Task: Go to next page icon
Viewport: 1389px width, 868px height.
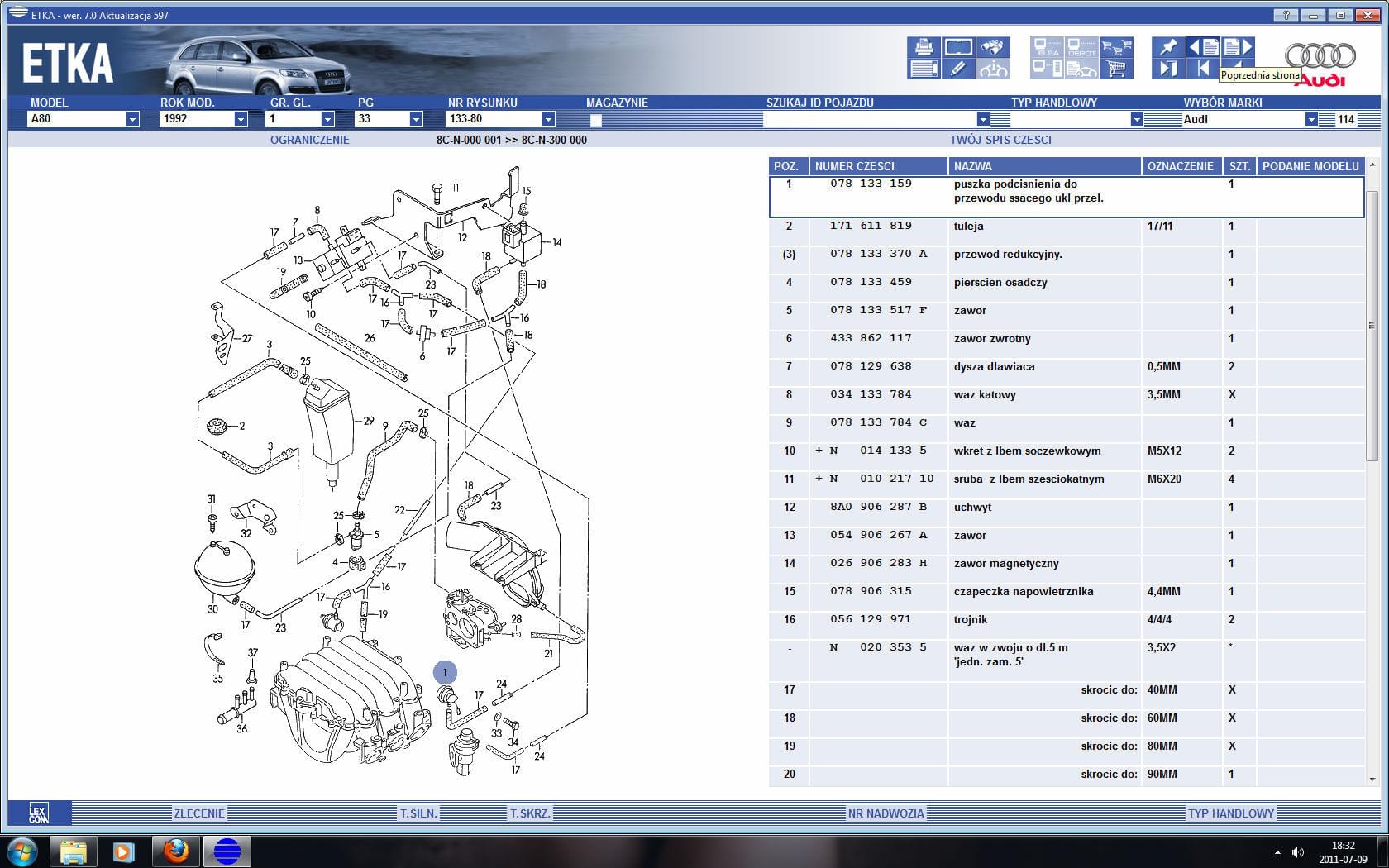Action: [1238, 47]
